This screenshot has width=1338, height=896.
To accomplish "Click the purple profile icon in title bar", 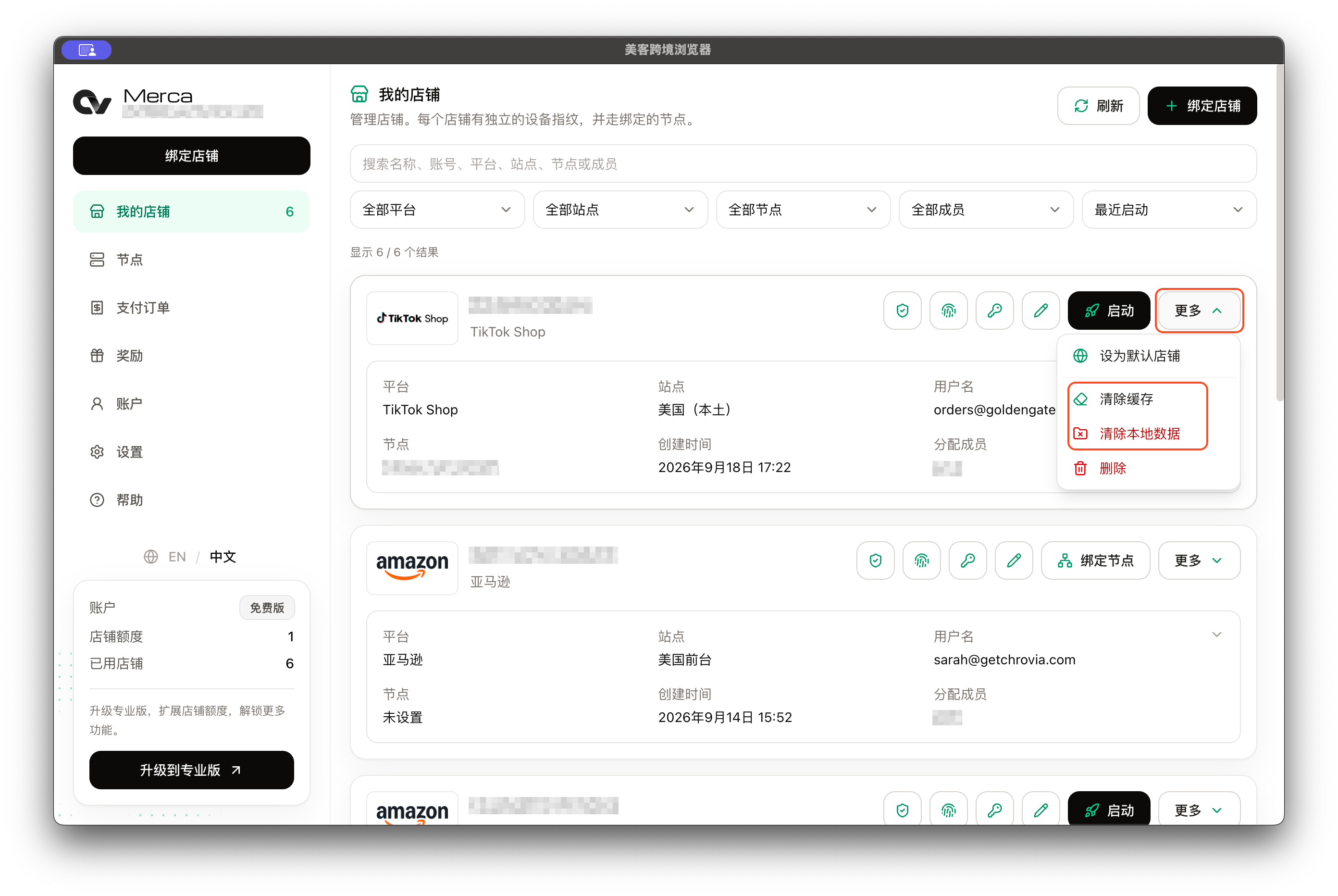I will (x=87, y=50).
